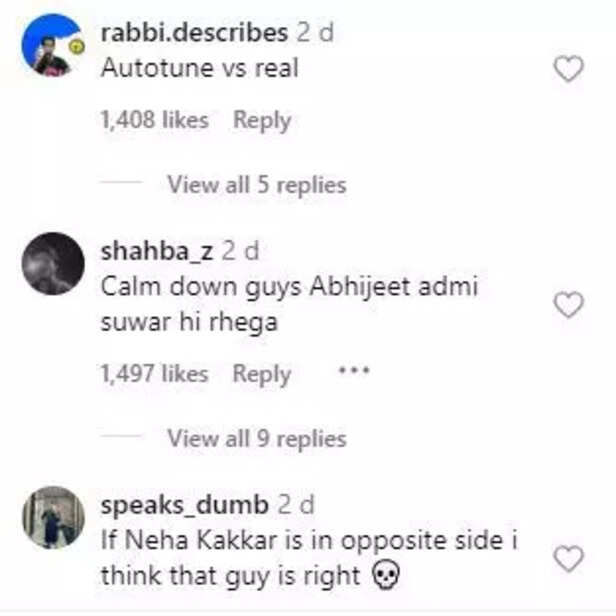Click the skull emoji in speaks_dumb comment
The height and width of the screenshot is (616, 616).
tap(386, 576)
